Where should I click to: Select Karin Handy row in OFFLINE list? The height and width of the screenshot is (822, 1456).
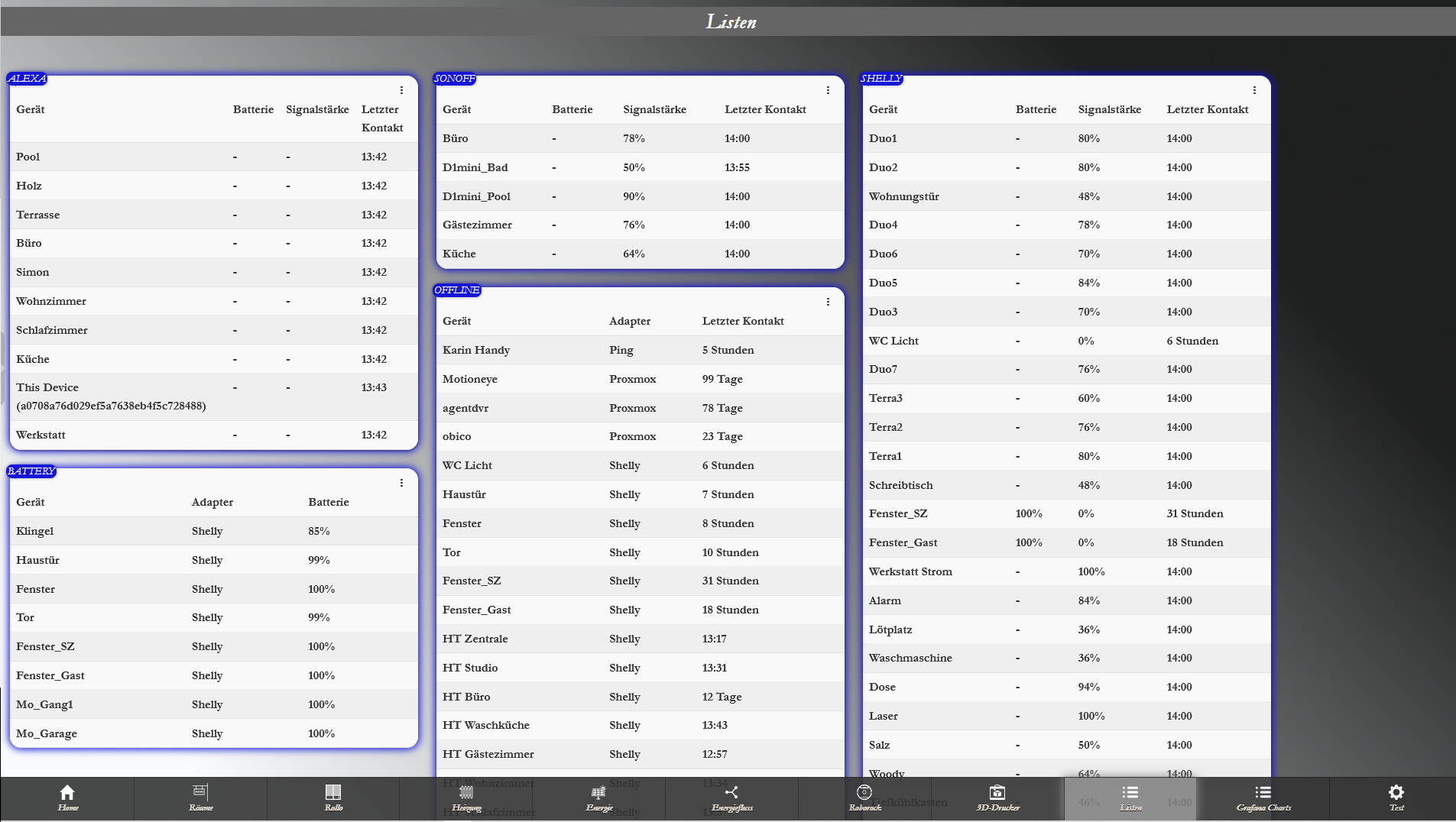pos(640,350)
